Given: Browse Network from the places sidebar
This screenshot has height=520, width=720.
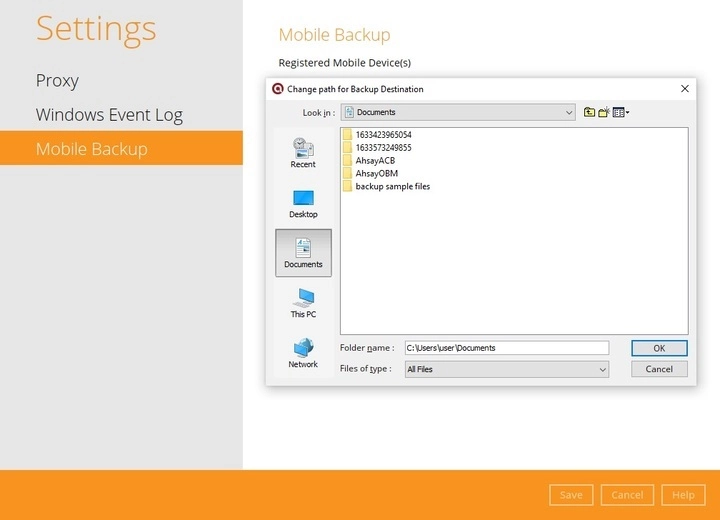Looking at the screenshot, I should click(x=303, y=353).
